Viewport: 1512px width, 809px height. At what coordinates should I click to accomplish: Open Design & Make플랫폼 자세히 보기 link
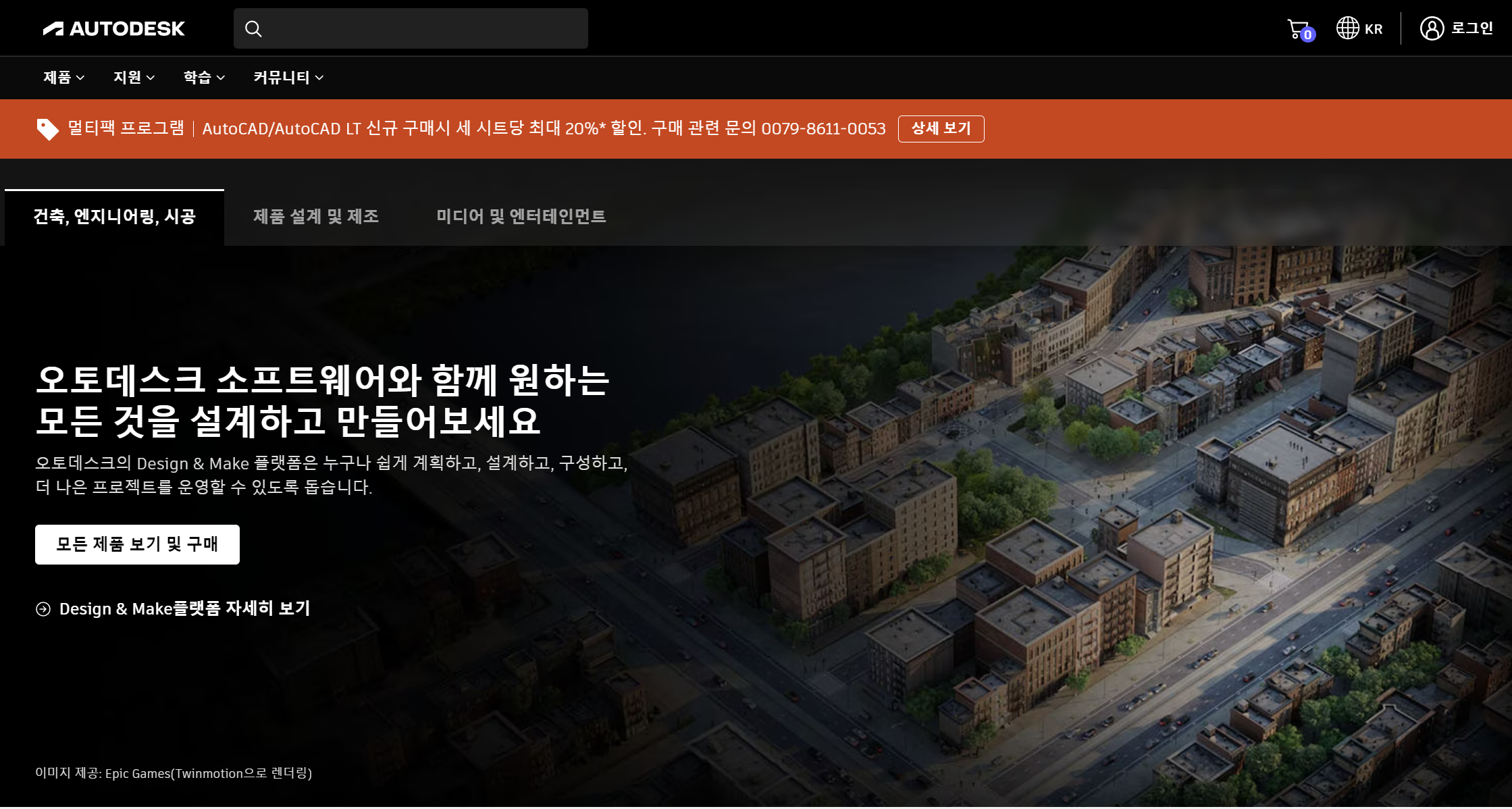(x=184, y=609)
